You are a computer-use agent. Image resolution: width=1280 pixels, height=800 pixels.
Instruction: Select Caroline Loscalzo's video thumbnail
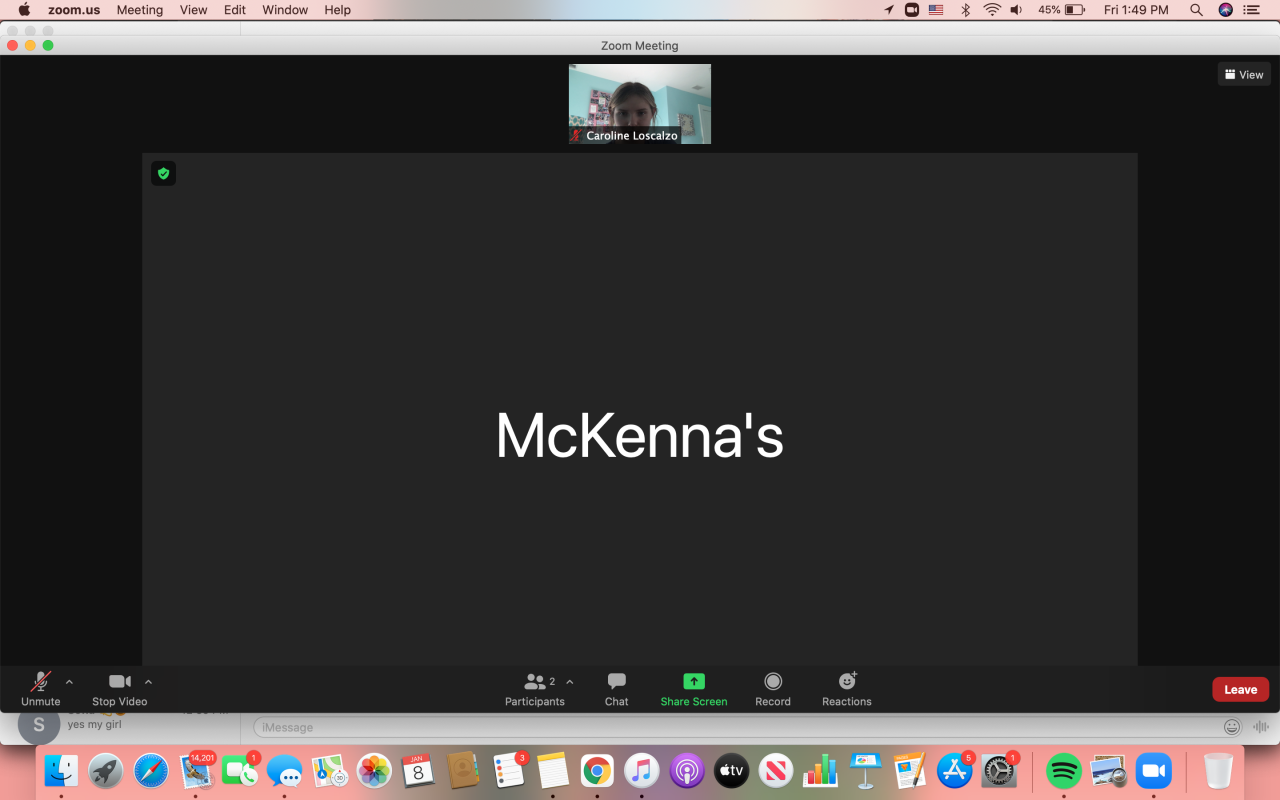pyautogui.click(x=640, y=104)
